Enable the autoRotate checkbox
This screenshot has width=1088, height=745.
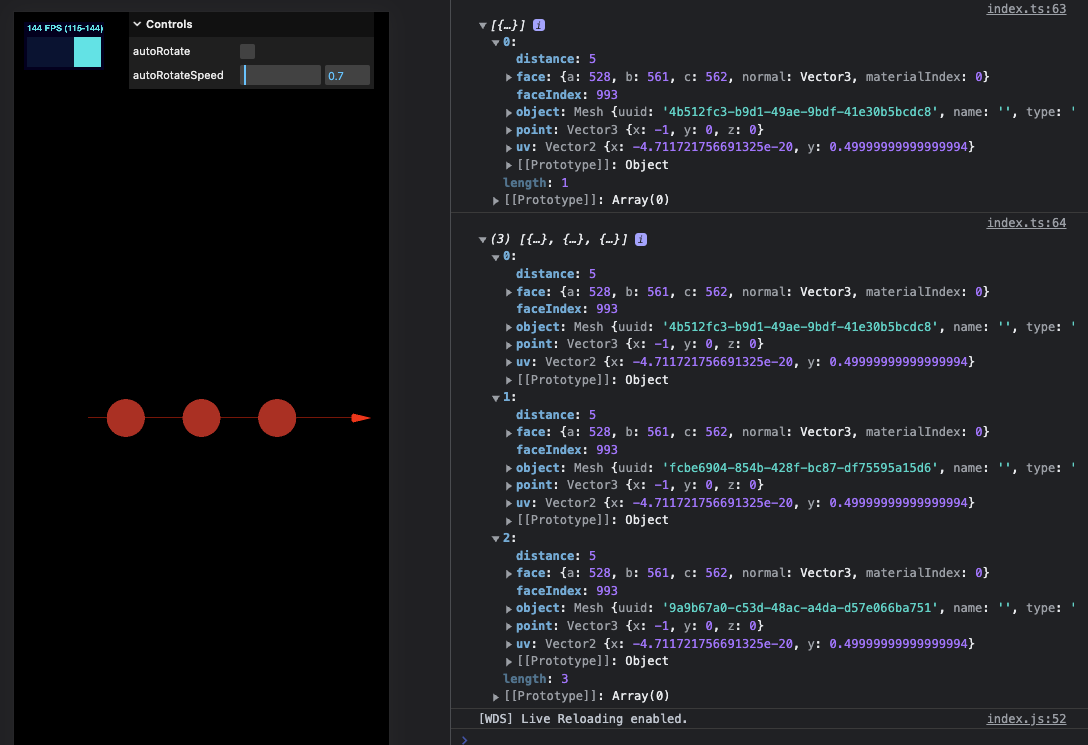coord(247,51)
